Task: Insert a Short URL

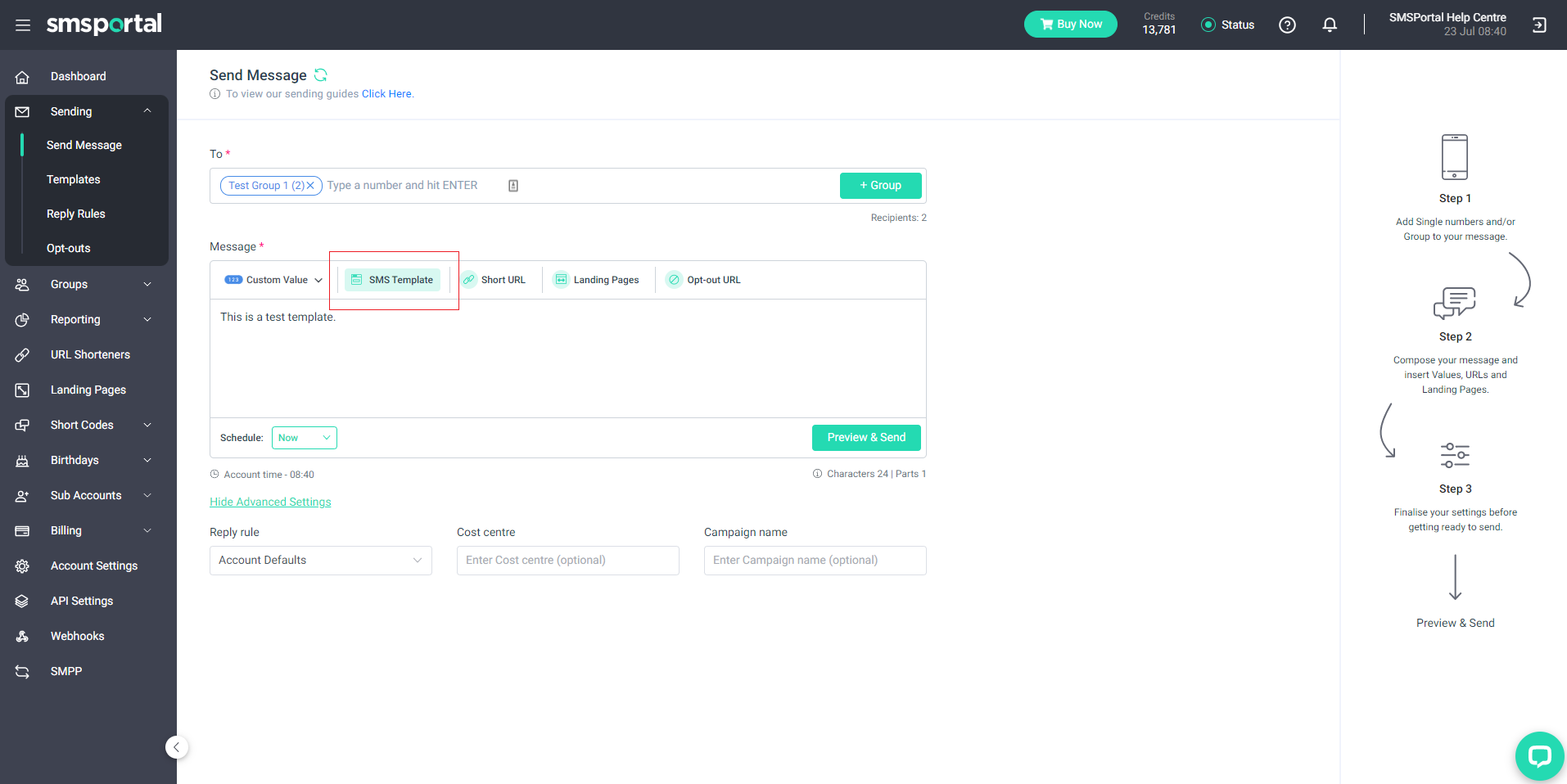Action: pos(494,280)
